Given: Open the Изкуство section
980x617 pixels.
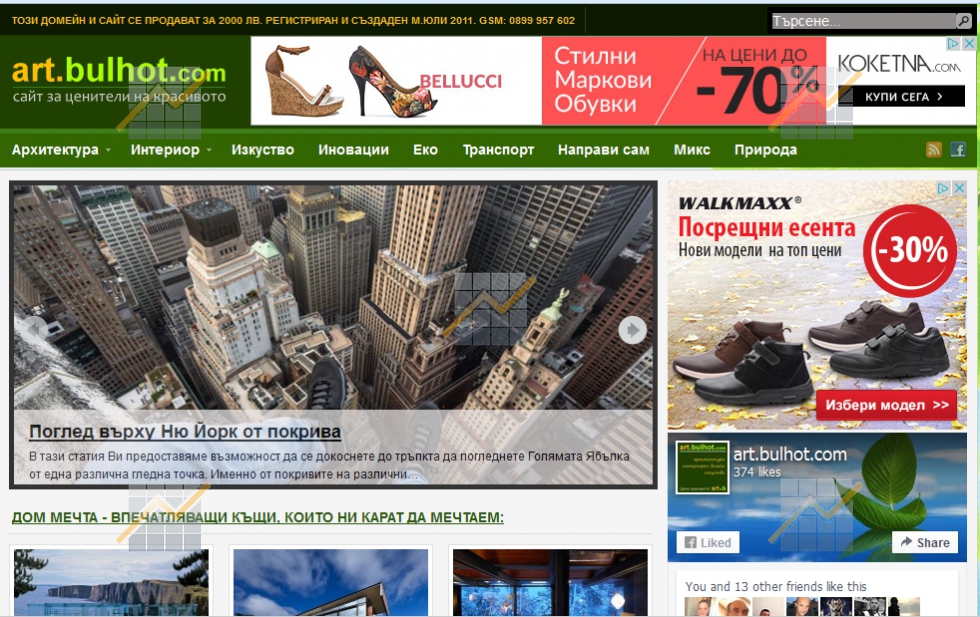Looking at the screenshot, I should click(262, 149).
